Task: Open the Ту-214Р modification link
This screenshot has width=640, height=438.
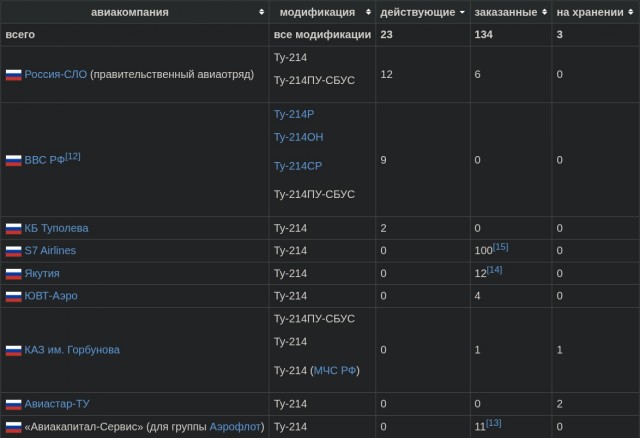Action: point(294,114)
